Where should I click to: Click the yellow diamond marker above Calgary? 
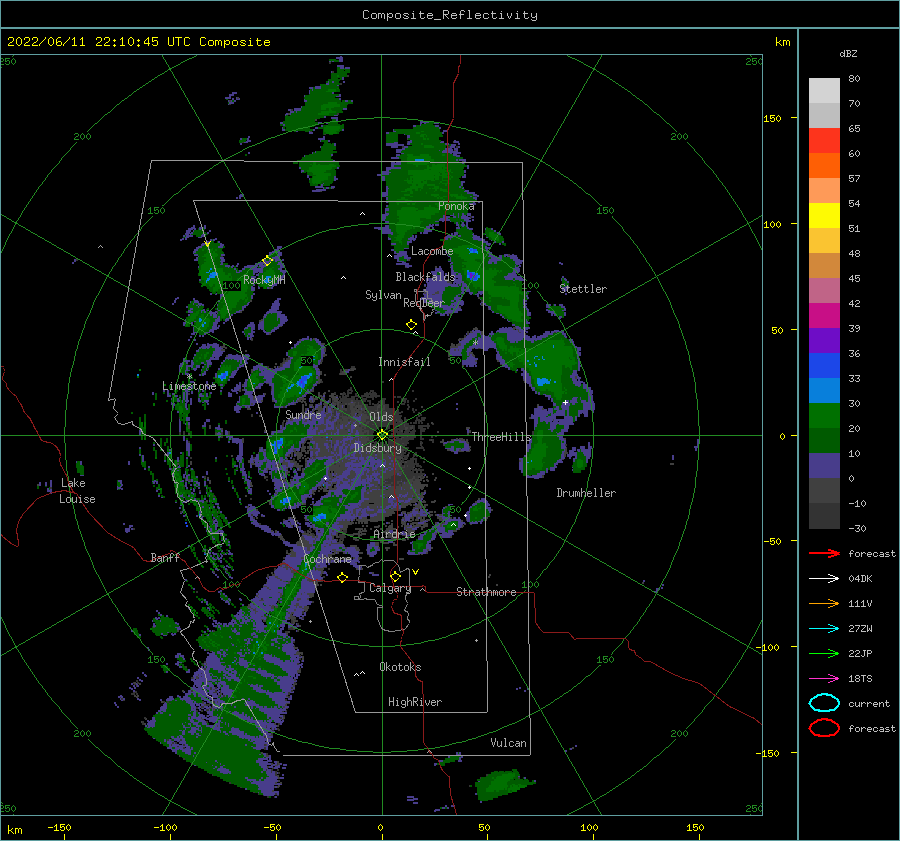coord(395,576)
